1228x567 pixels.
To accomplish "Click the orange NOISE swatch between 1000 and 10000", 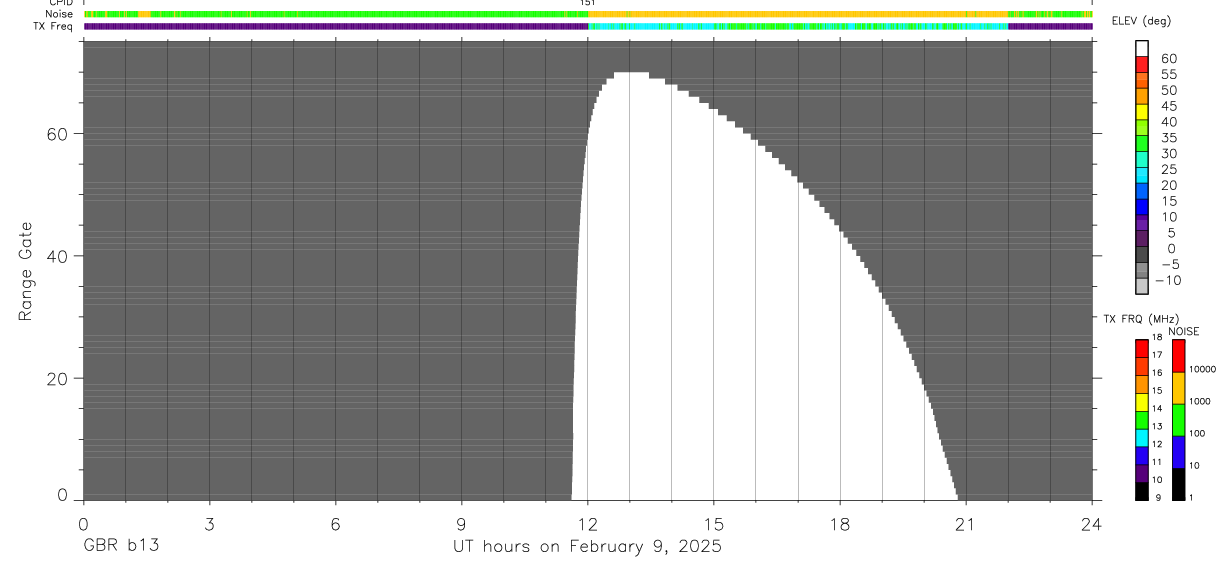I will [x=1178, y=388].
